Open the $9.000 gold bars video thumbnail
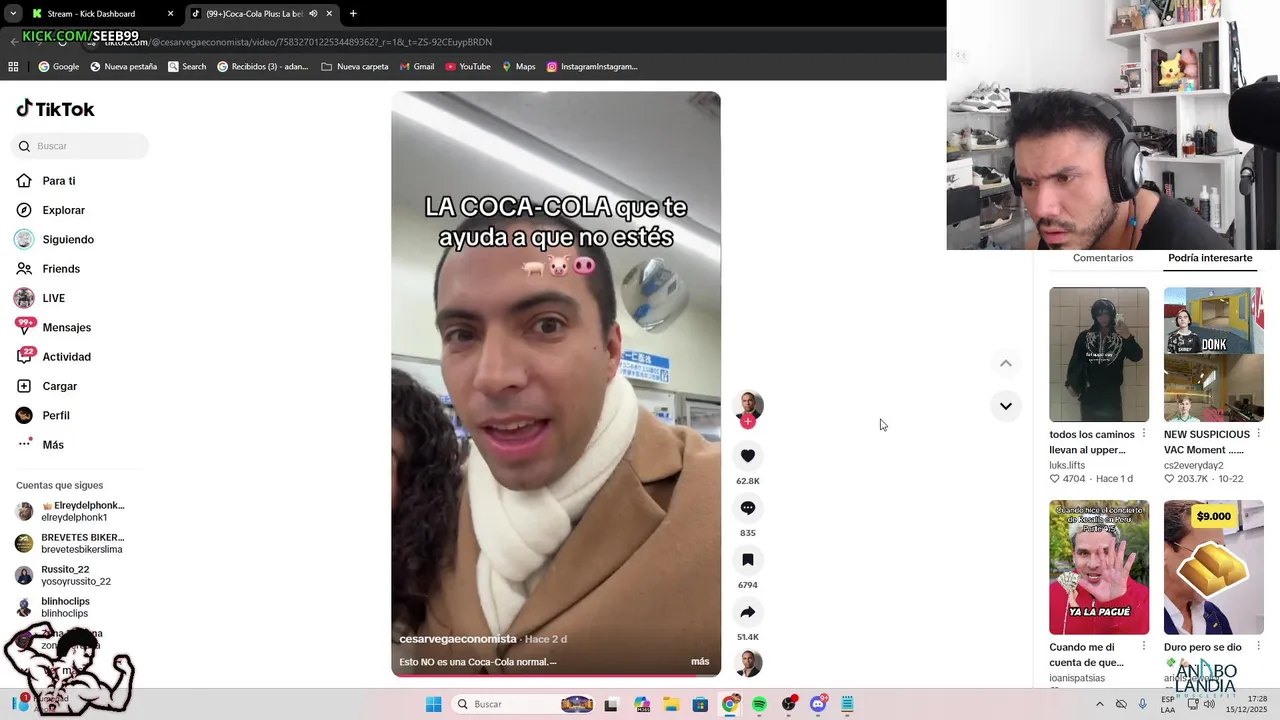The image size is (1280, 720). 1214,567
